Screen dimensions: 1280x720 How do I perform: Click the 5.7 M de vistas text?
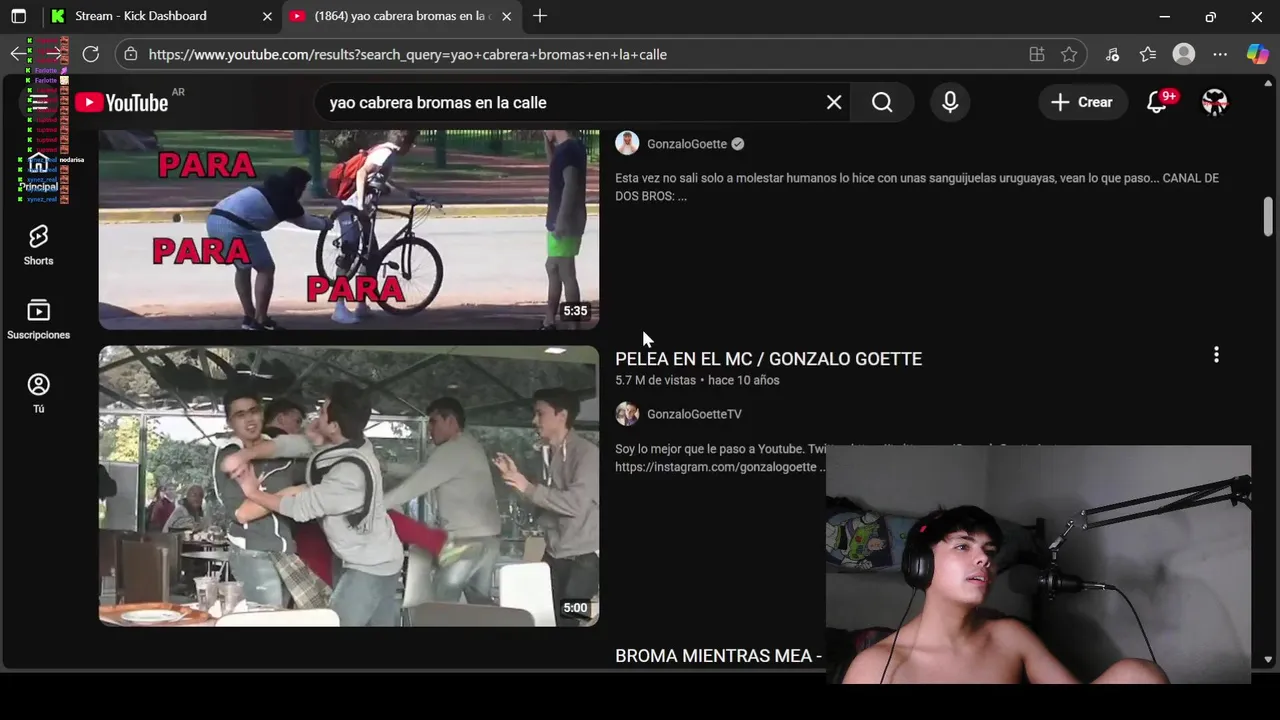coord(655,380)
